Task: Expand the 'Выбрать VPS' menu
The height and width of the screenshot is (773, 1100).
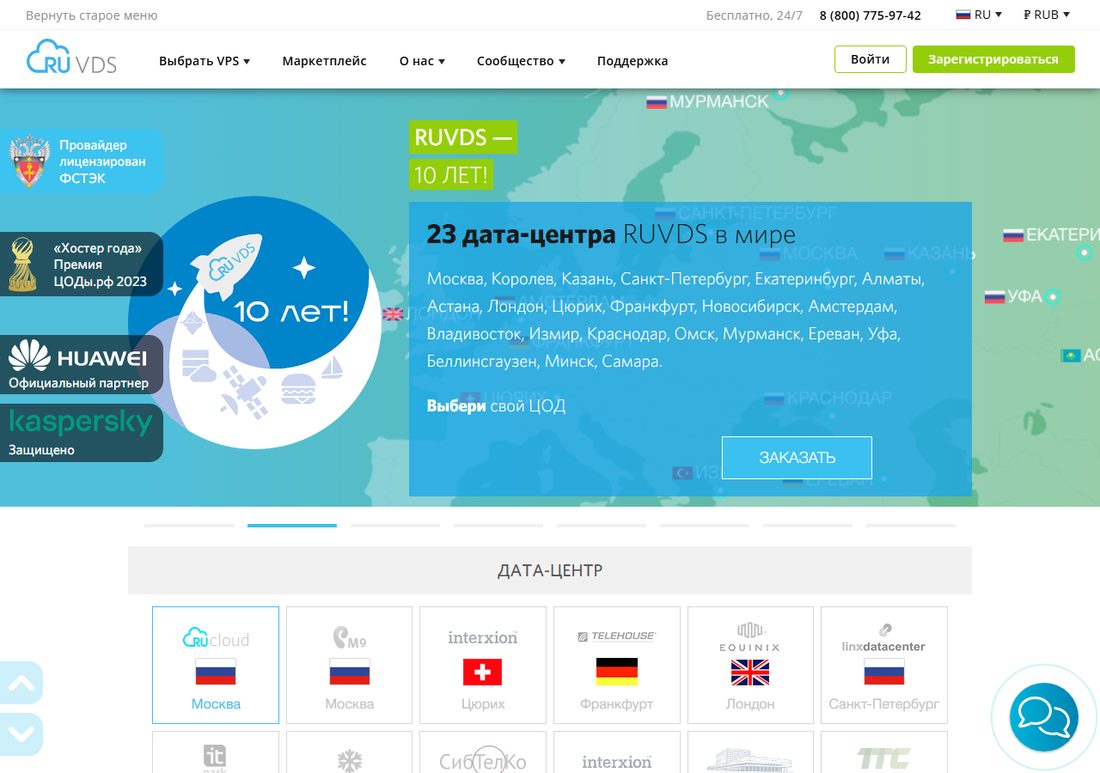Action: point(204,61)
